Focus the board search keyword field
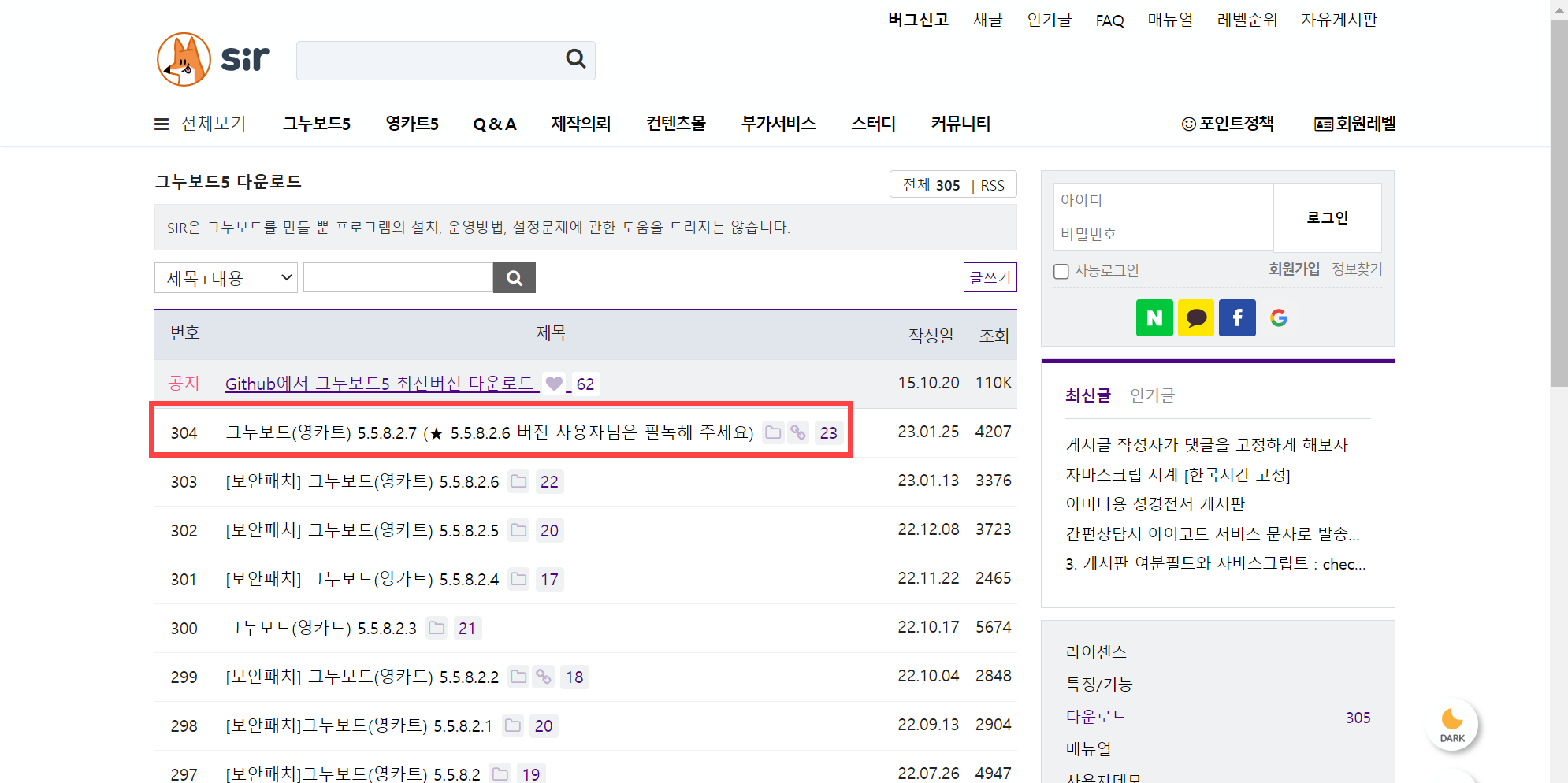The height and width of the screenshot is (783, 1568). pyautogui.click(x=398, y=277)
